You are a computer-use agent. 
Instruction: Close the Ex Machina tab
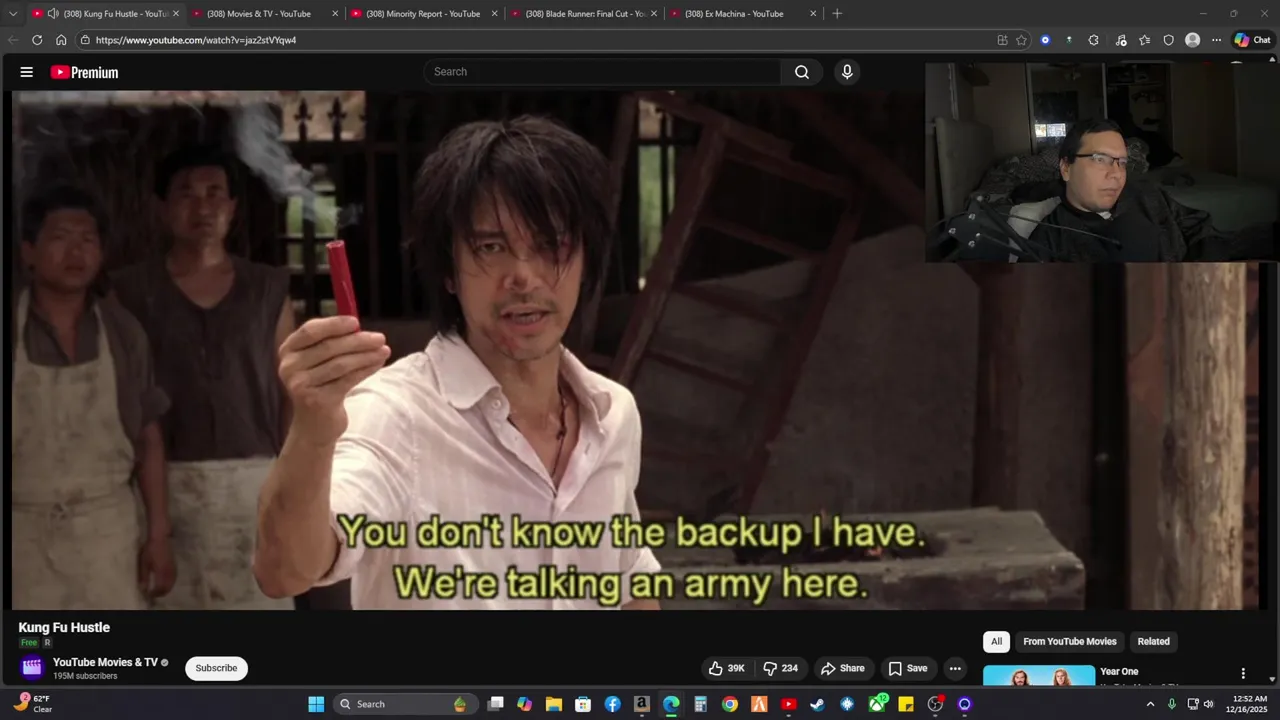pyautogui.click(x=813, y=14)
